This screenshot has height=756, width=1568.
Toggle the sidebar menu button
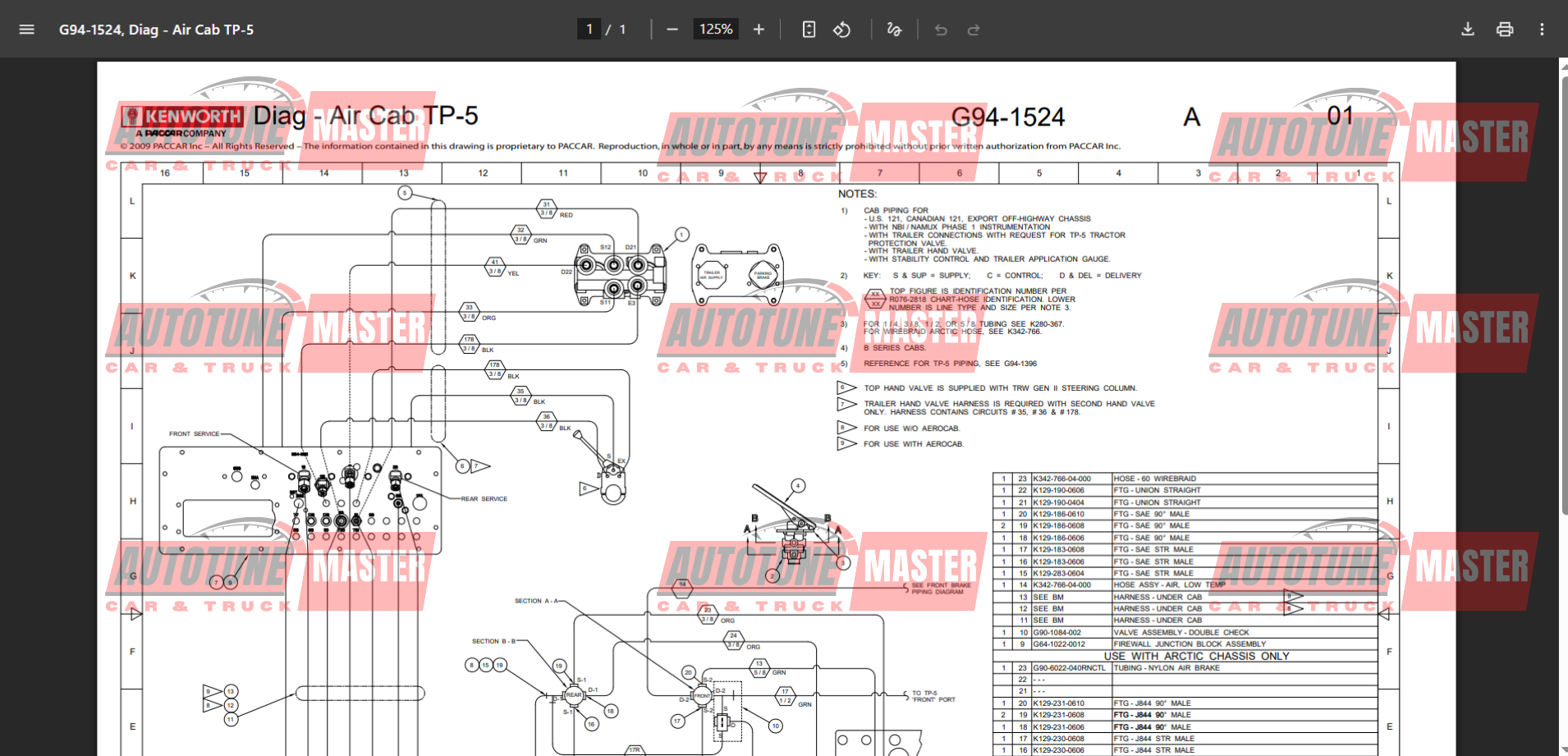26,30
